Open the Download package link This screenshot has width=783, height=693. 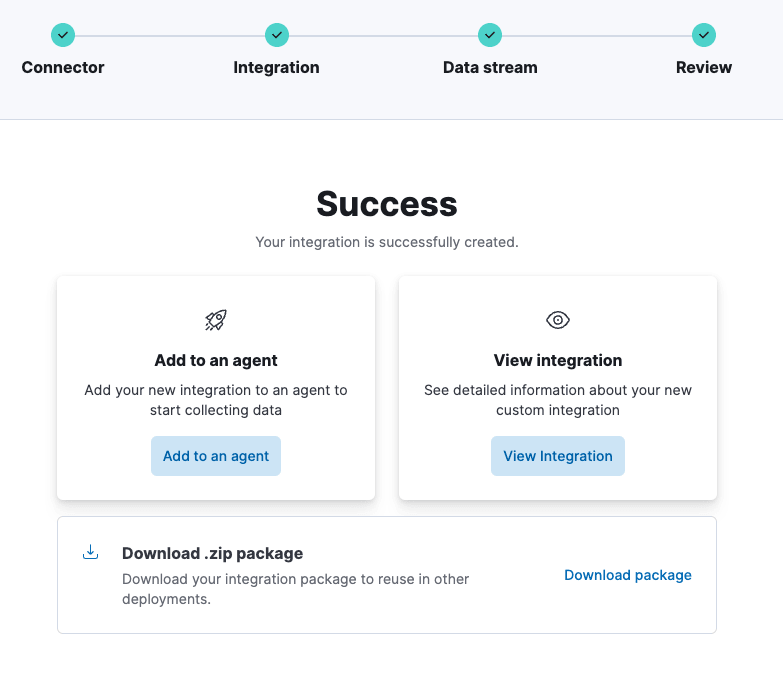[x=628, y=575]
